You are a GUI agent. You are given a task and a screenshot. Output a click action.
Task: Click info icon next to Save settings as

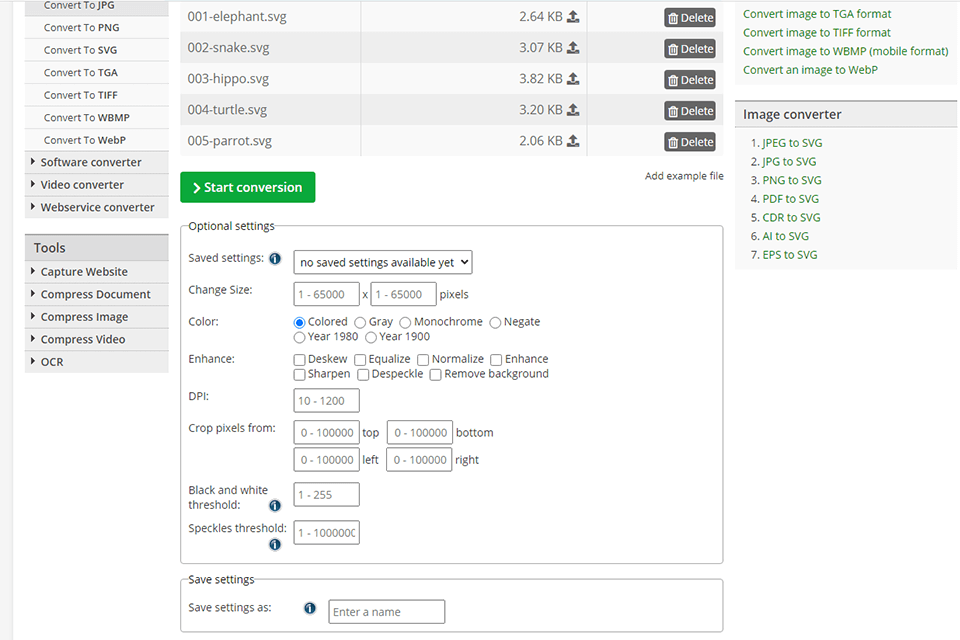[x=310, y=608]
